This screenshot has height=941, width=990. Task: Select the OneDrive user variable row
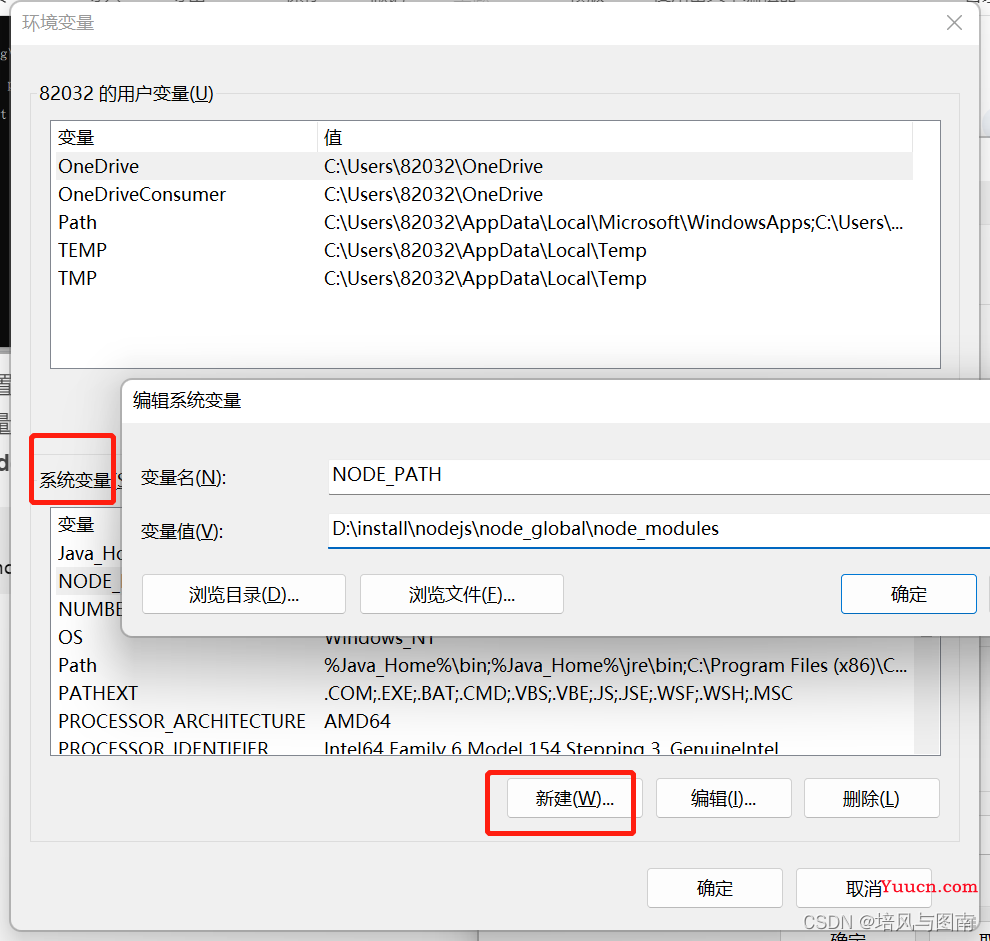click(x=484, y=166)
